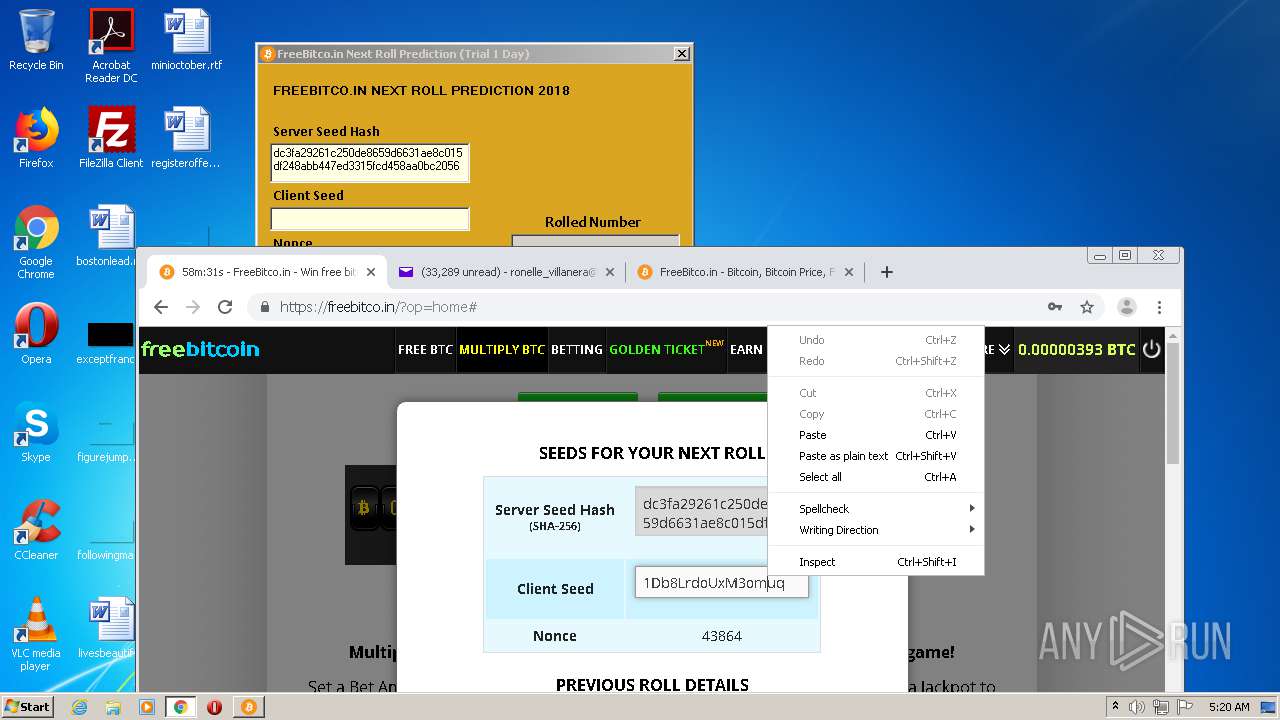Open Windows Start menu
The height and width of the screenshot is (720, 1280).
click(27, 707)
